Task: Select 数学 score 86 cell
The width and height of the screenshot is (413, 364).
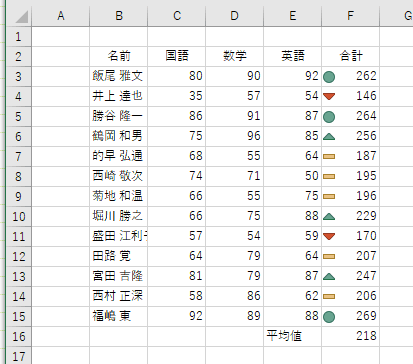Action: [x=235, y=296]
